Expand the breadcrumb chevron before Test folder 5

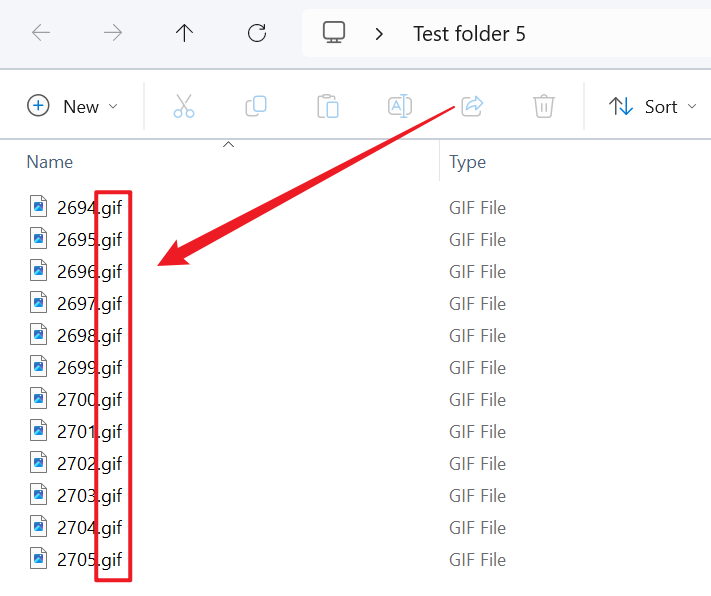click(x=379, y=34)
